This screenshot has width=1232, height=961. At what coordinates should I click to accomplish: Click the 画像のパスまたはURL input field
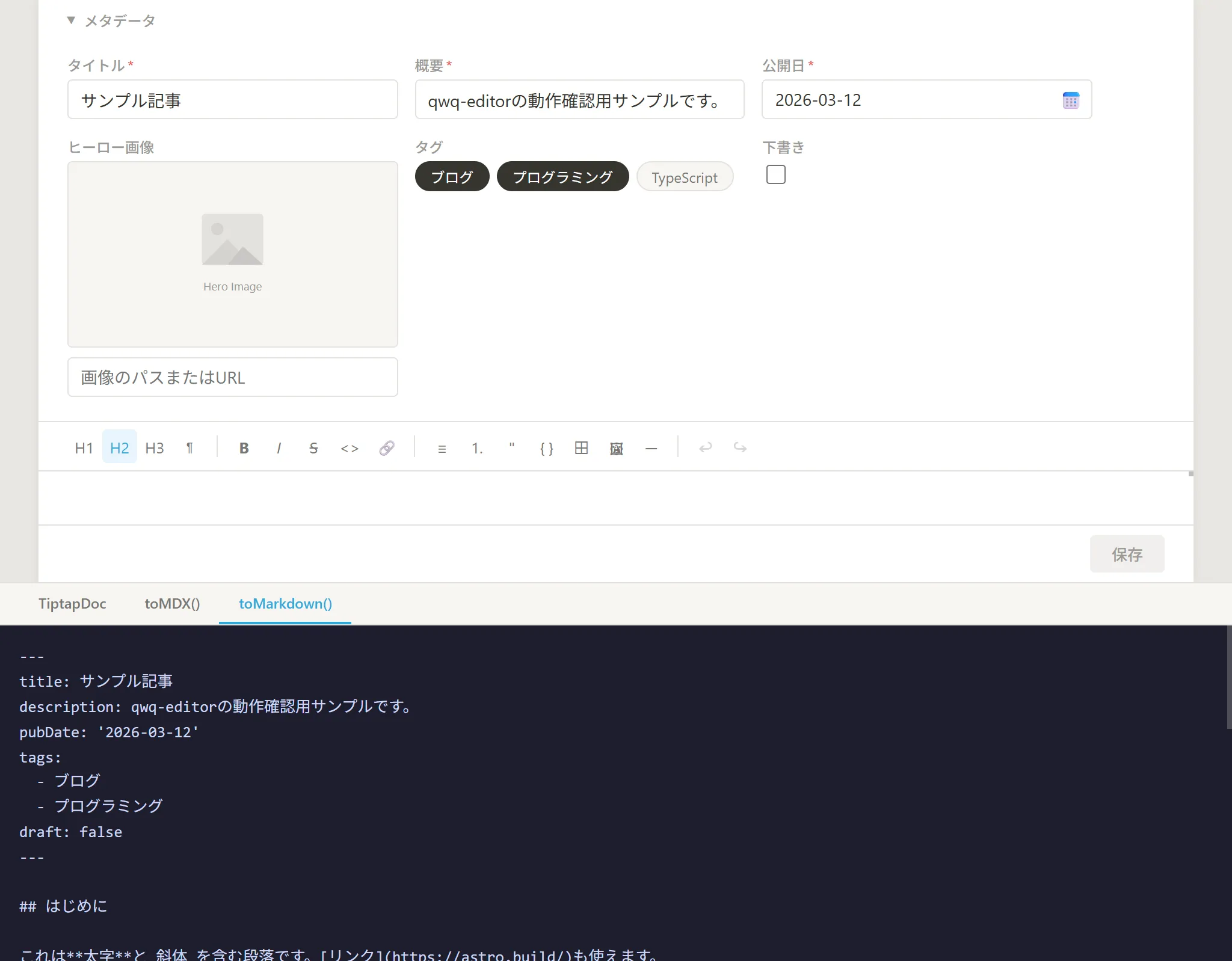click(233, 377)
